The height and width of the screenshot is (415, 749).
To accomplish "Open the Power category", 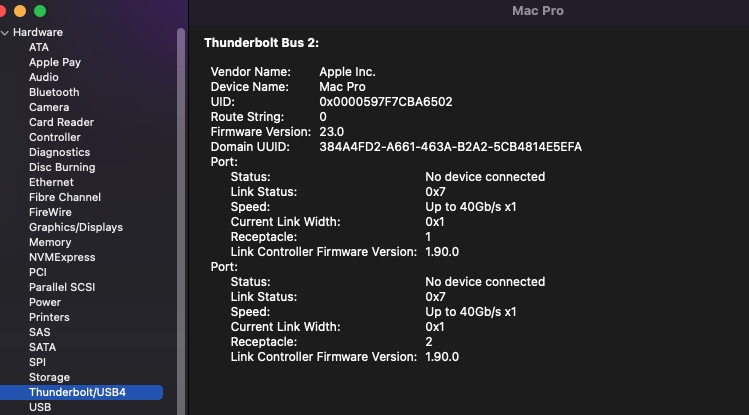I will (45, 302).
